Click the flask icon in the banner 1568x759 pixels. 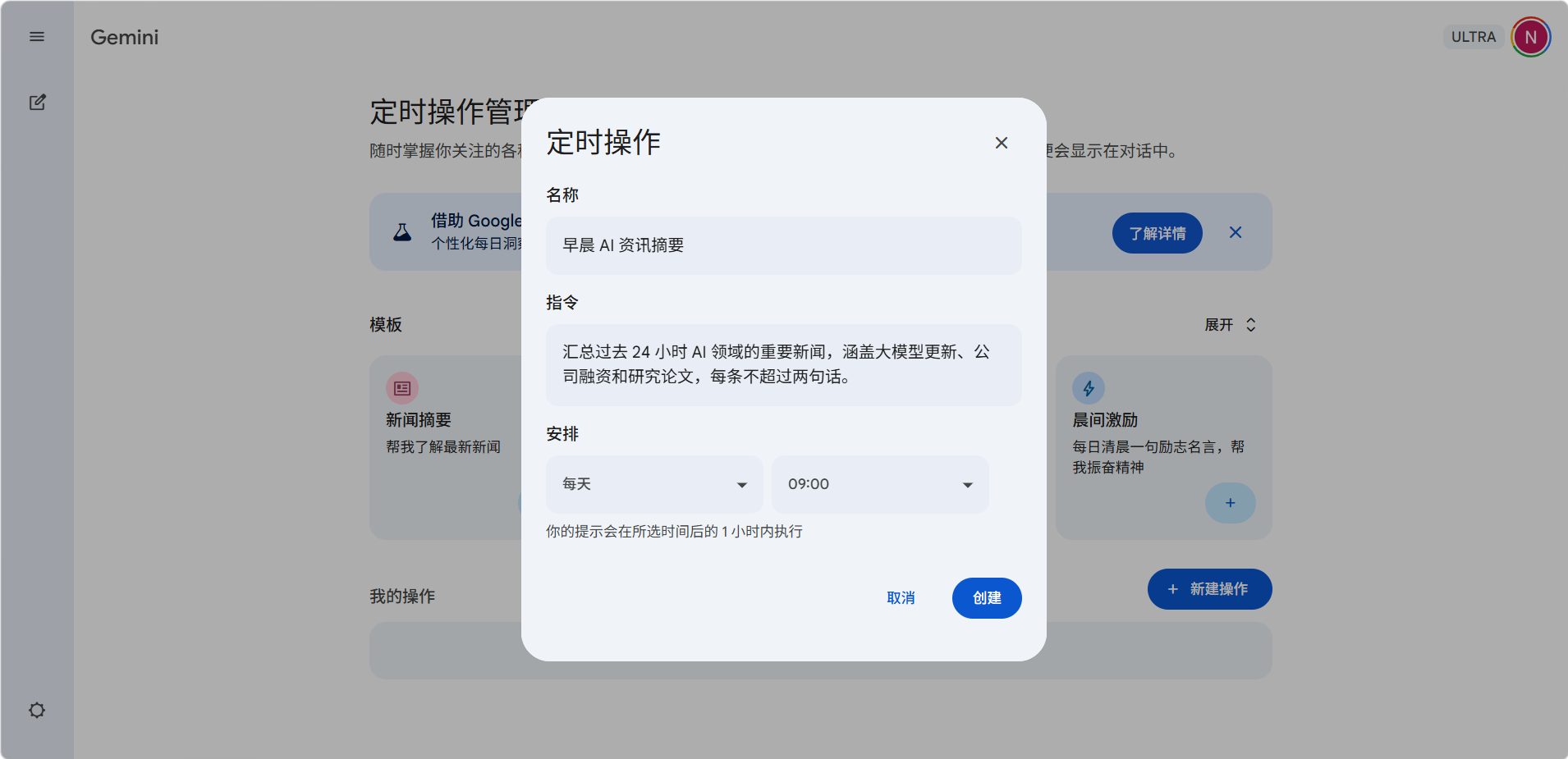402,232
